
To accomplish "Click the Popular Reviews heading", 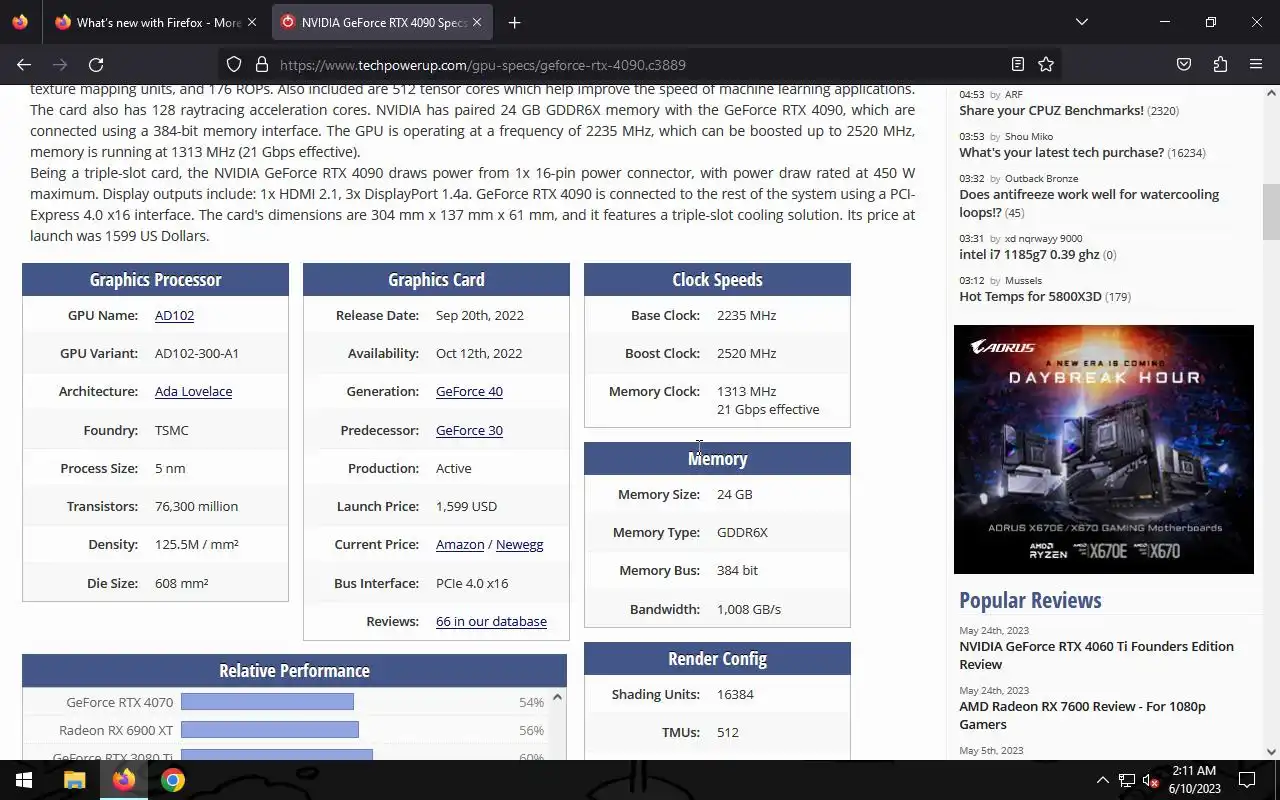I will pos(1030,600).
